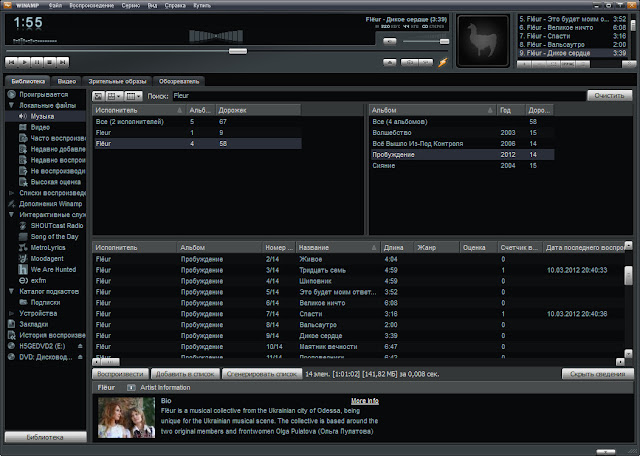
Task: Hide details with Скрыть сведения button
Action: point(598,374)
